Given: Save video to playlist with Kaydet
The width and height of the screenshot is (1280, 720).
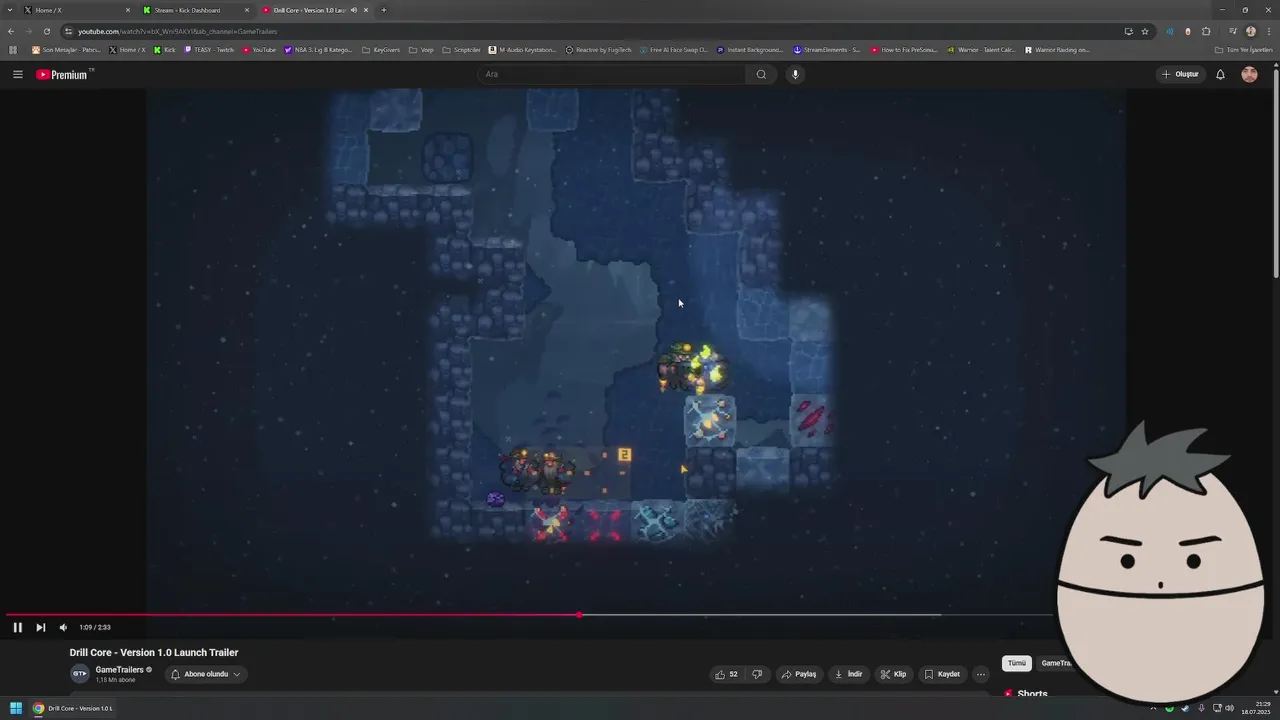Looking at the screenshot, I should (942, 674).
